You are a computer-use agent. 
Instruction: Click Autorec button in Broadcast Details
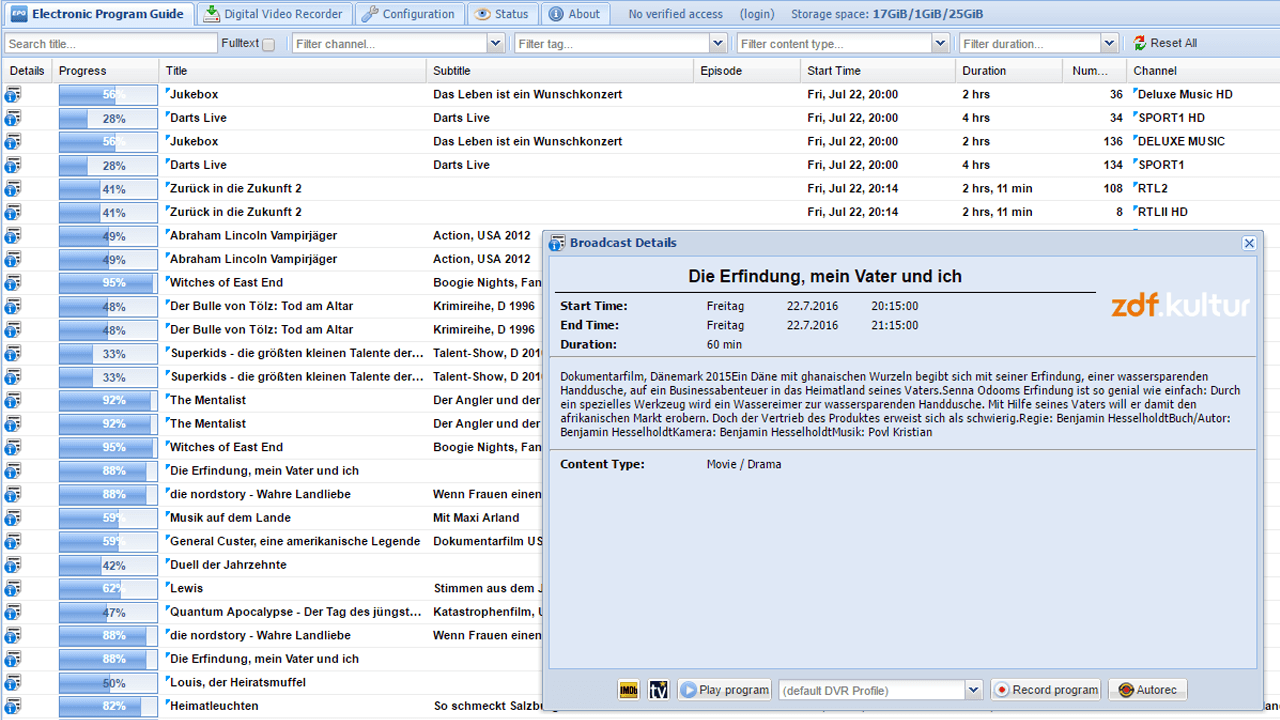[1147, 690]
